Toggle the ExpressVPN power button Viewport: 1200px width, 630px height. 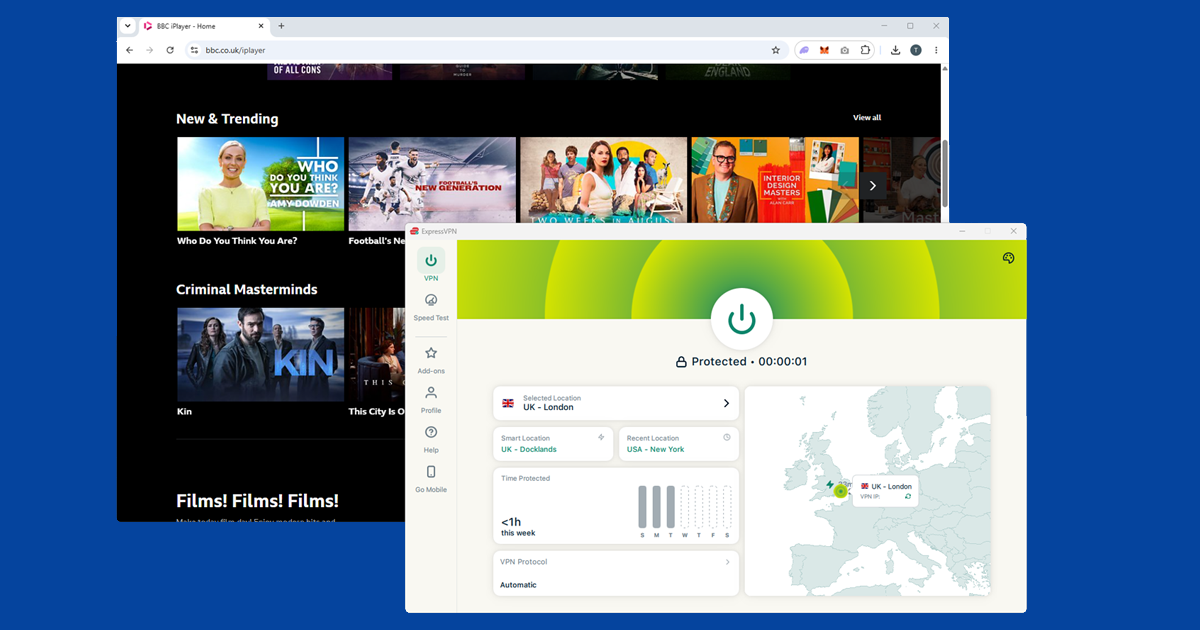pyautogui.click(x=741, y=320)
